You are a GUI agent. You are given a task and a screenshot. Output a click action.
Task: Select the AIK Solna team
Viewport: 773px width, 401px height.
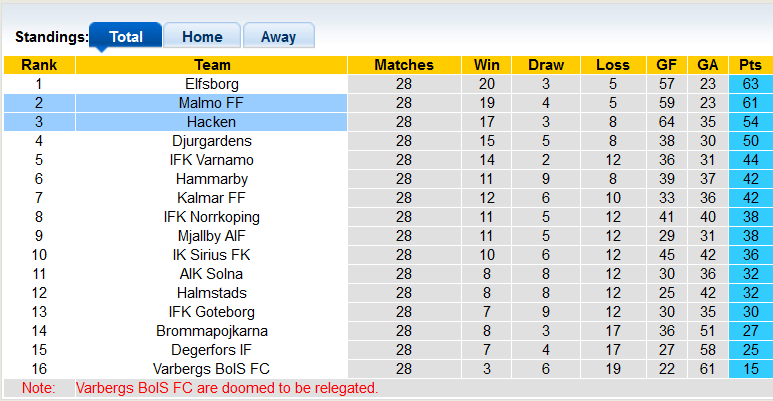[x=211, y=274]
